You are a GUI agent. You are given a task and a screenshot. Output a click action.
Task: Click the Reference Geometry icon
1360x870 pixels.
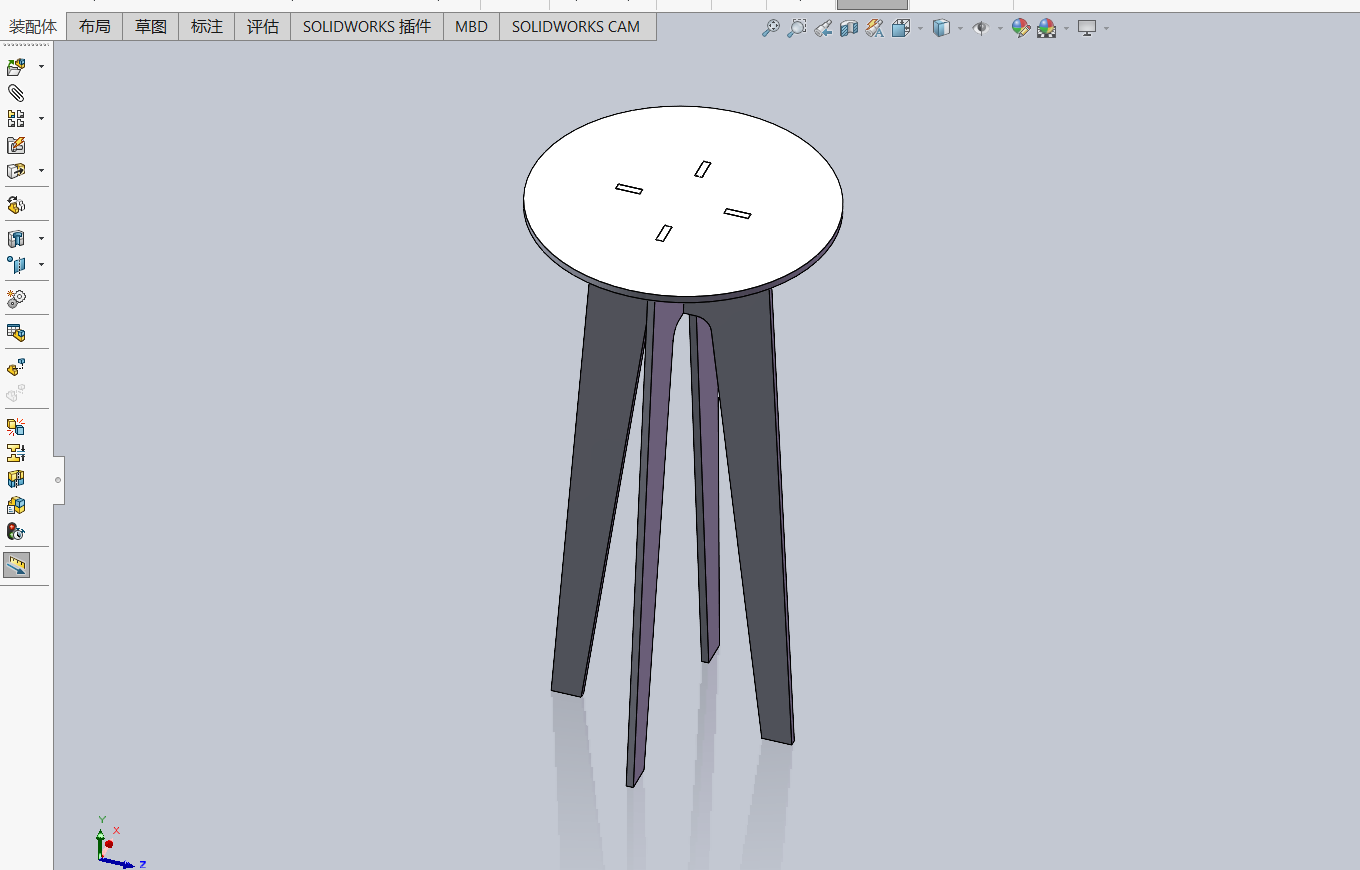click(x=16, y=264)
